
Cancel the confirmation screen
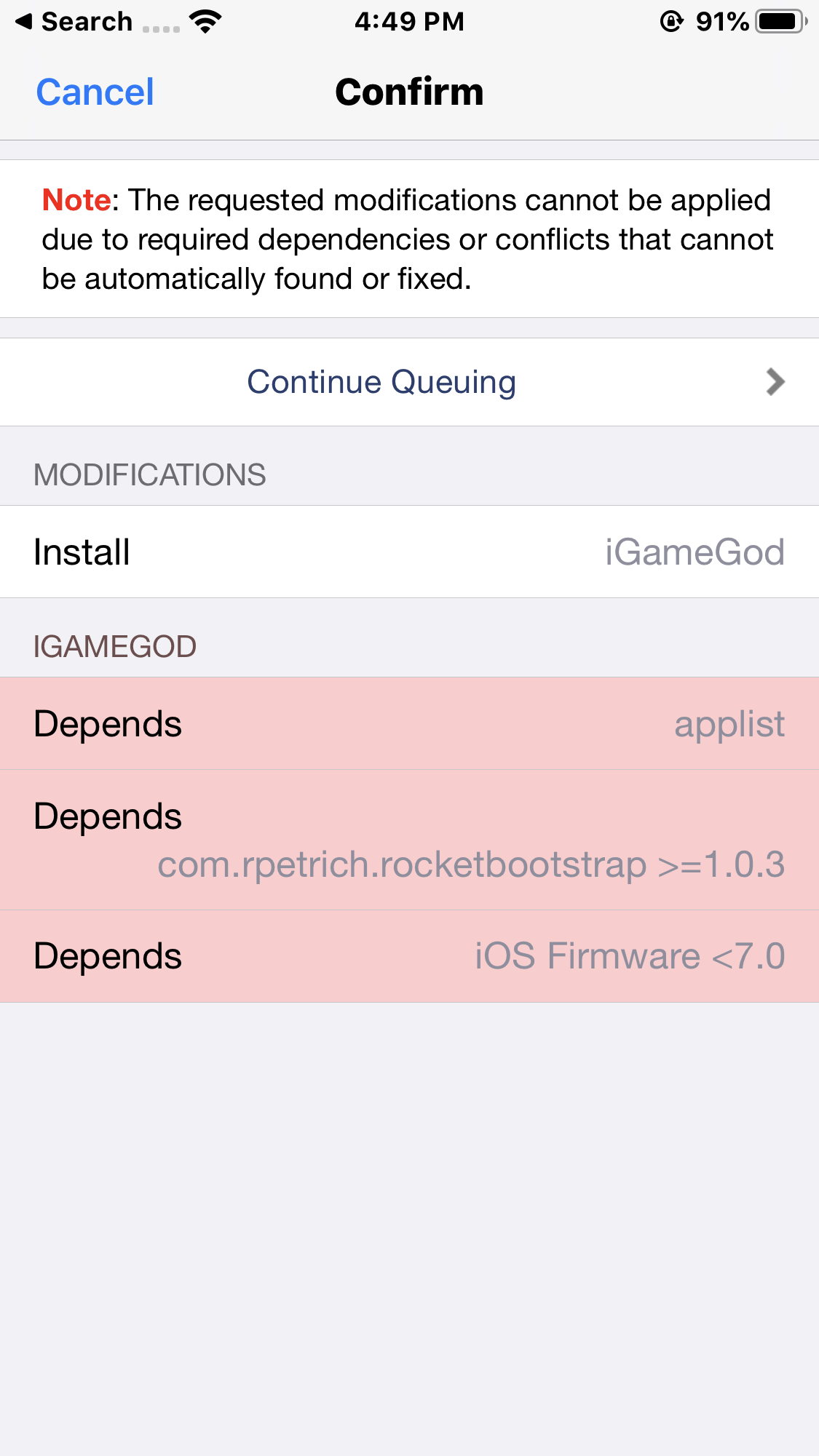(95, 92)
